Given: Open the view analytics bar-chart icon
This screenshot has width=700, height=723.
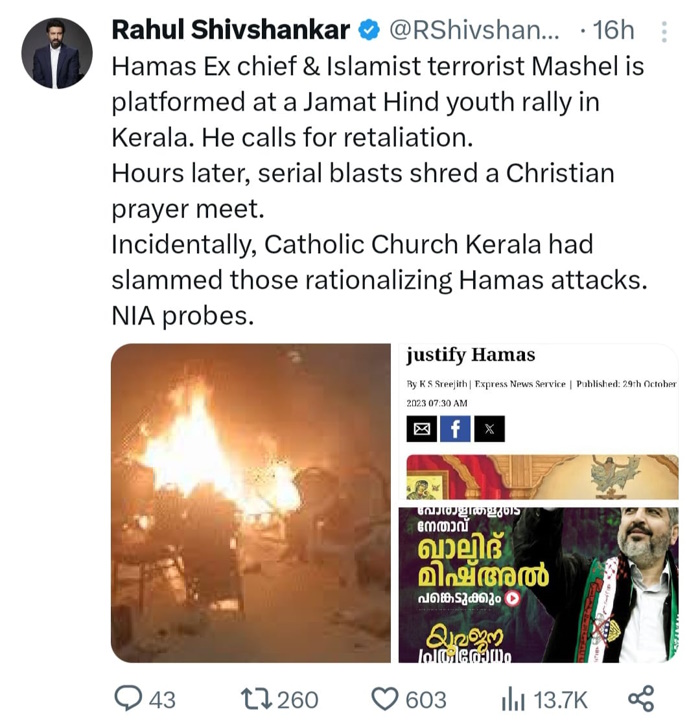Looking at the screenshot, I should [513, 698].
